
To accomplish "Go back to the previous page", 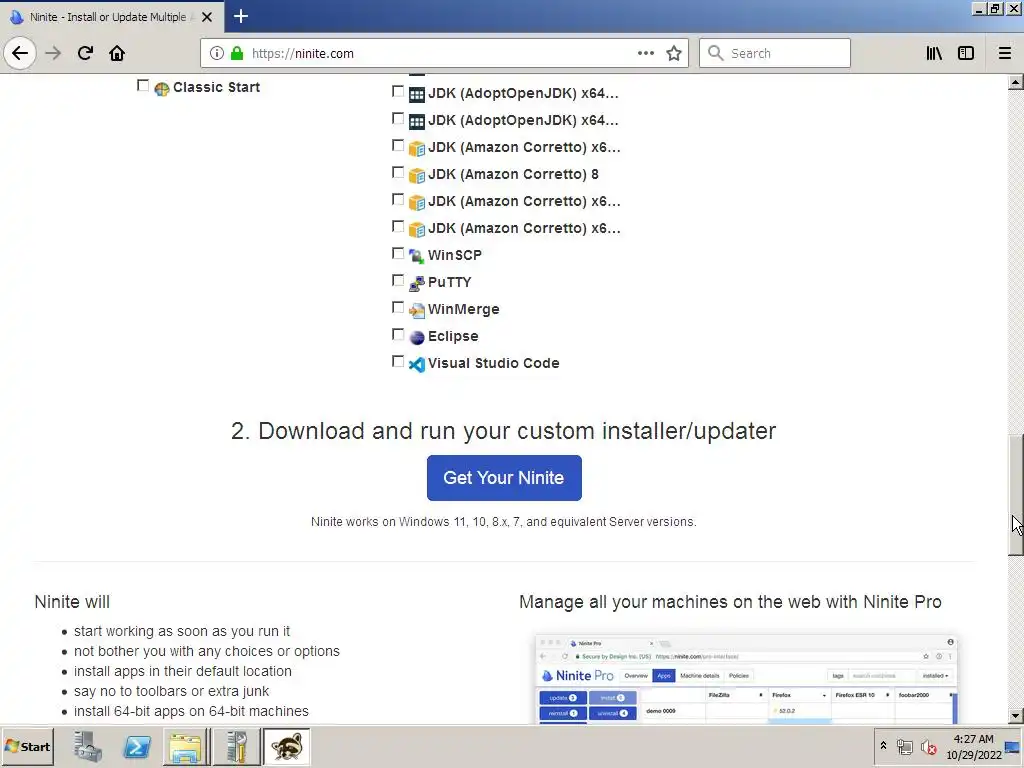I will point(20,53).
